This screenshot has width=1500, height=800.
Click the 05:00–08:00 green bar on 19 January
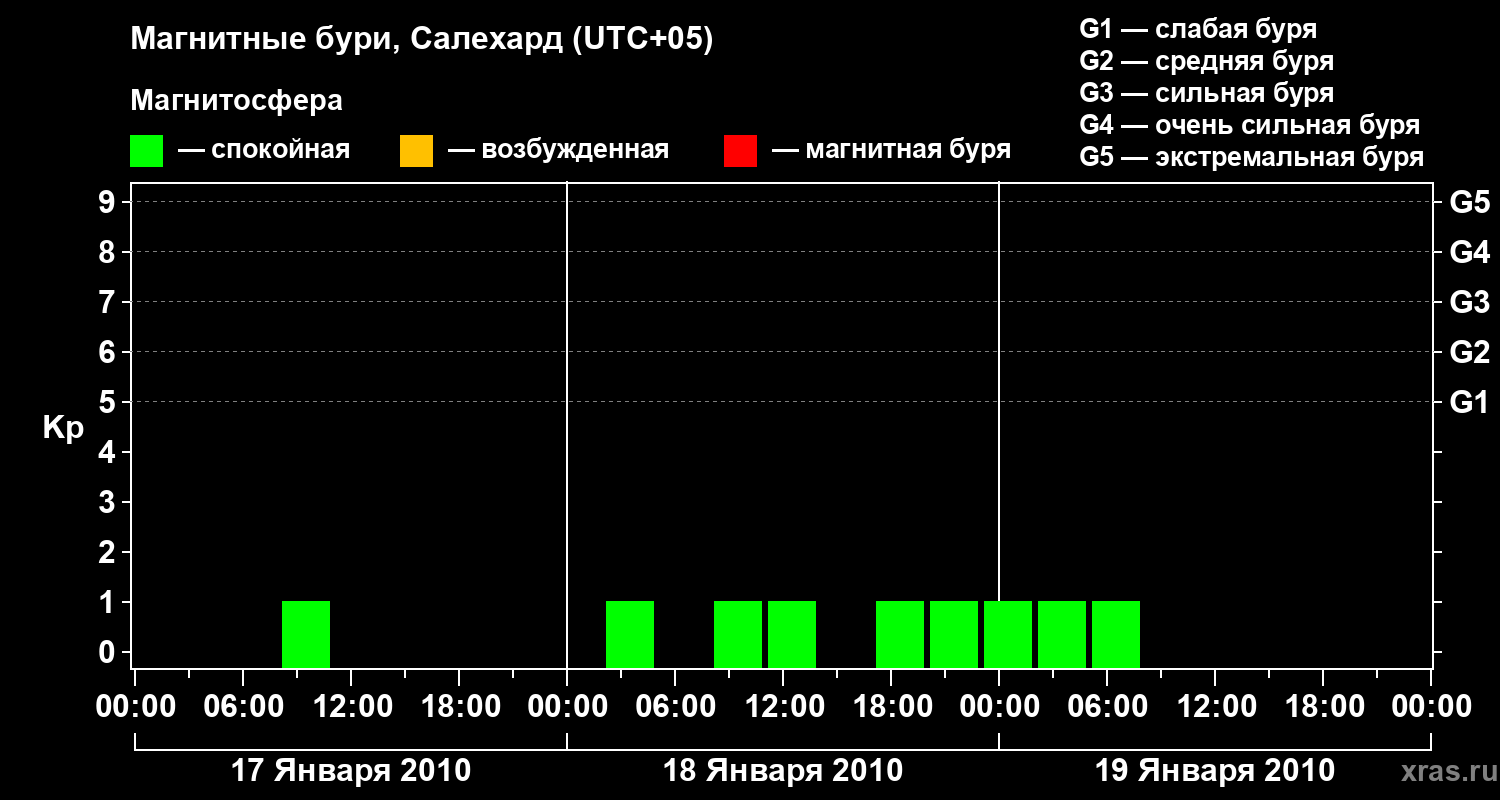(1116, 634)
